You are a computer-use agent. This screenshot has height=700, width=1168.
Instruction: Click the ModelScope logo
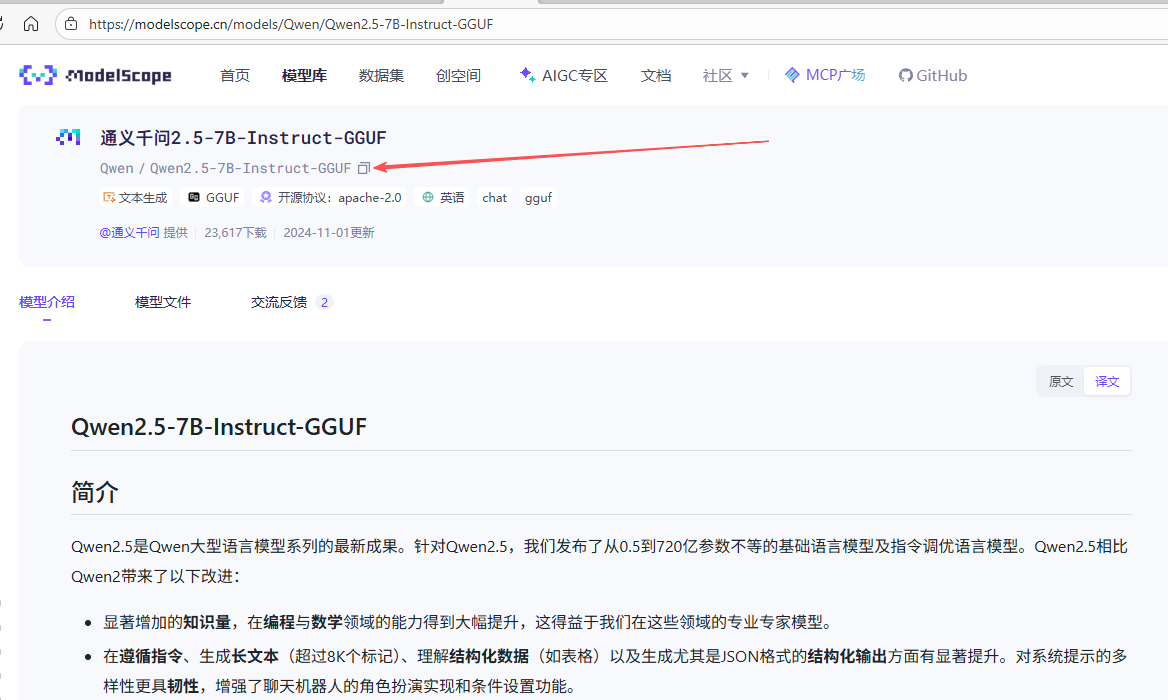click(95, 75)
